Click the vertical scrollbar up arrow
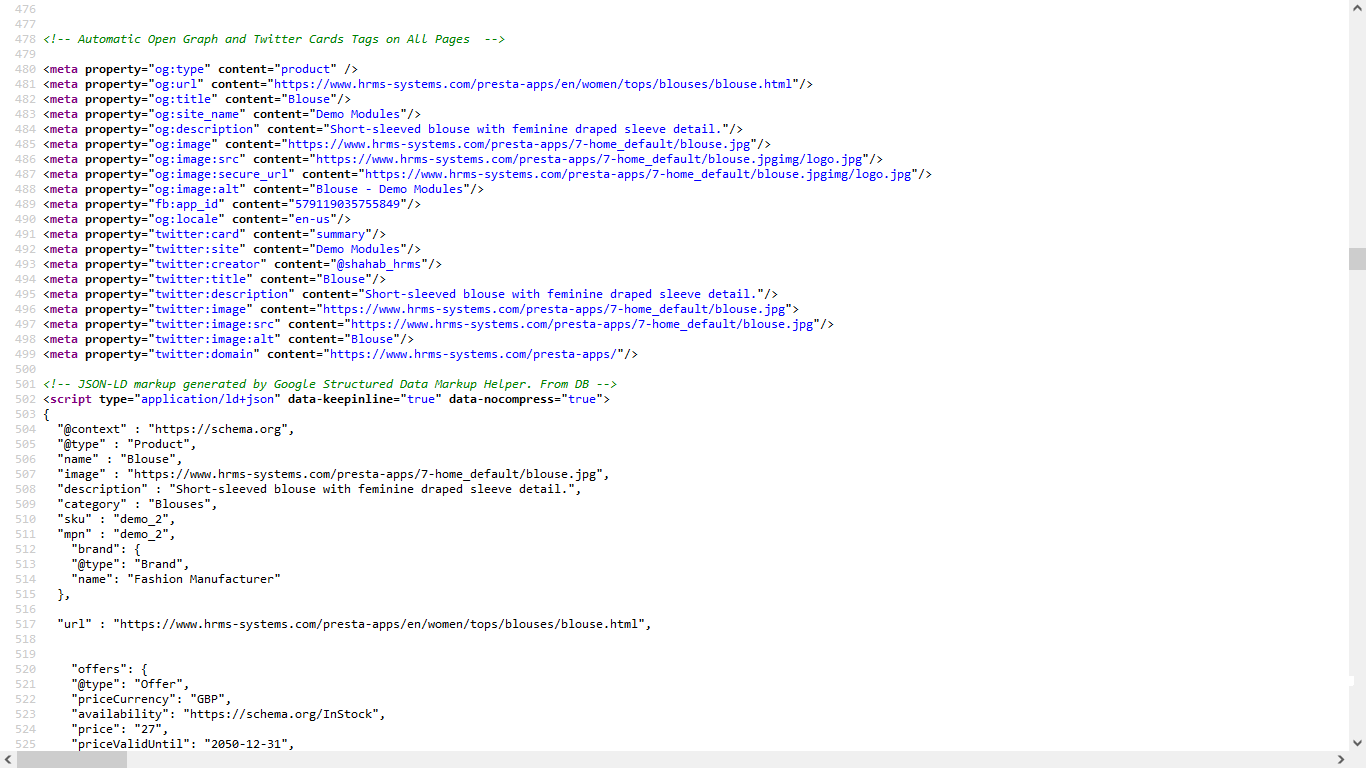 [x=1357, y=8]
